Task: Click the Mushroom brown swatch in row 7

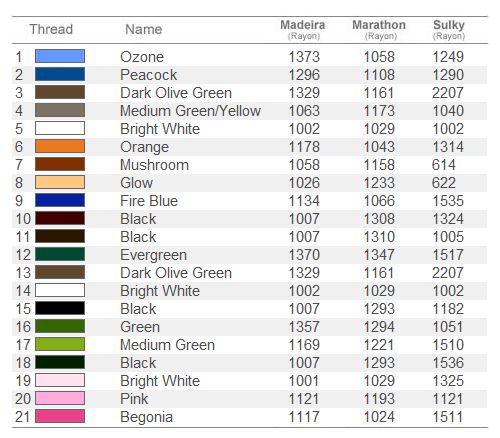Action: click(60, 164)
